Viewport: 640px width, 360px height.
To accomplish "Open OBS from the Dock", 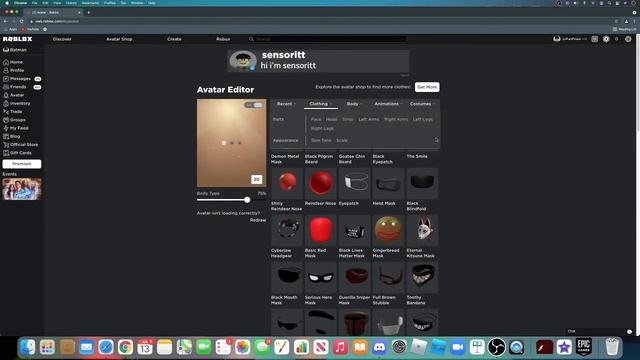I will click(496, 347).
